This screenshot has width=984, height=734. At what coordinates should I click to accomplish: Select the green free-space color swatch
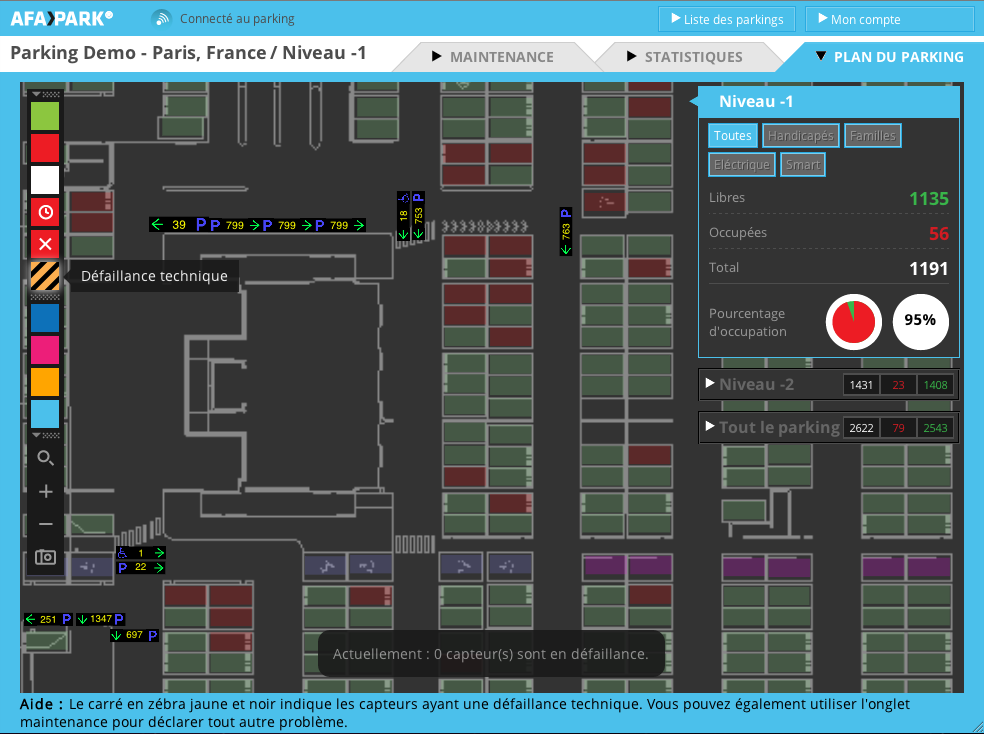pos(45,116)
